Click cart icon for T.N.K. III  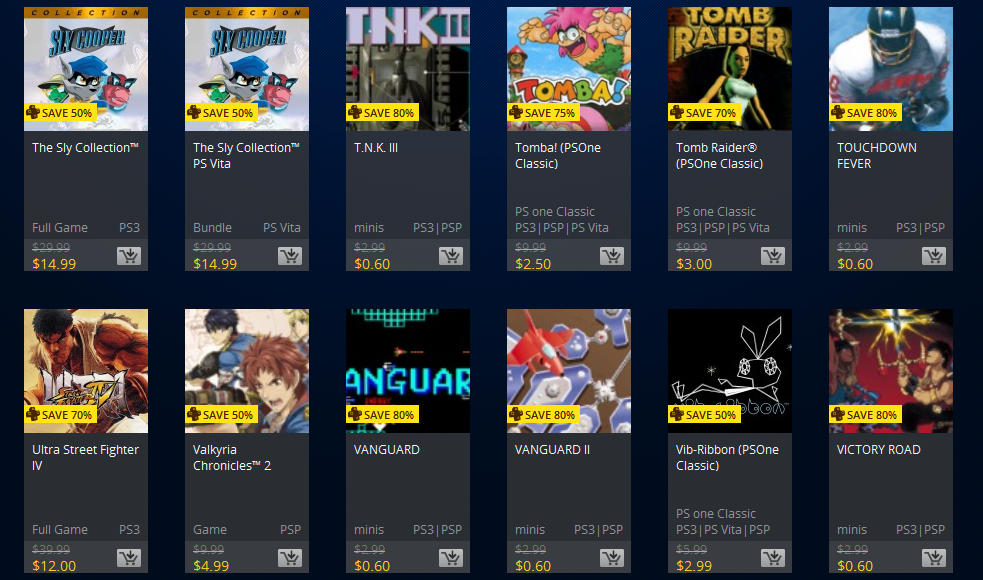451,256
